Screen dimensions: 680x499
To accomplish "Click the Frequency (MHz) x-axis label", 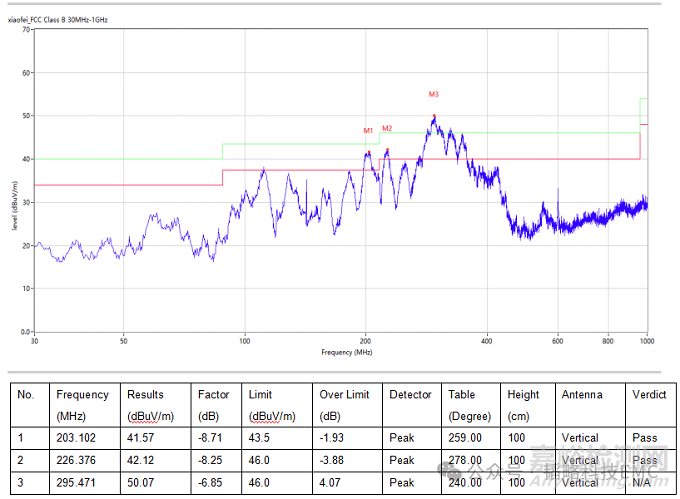I will point(346,352).
